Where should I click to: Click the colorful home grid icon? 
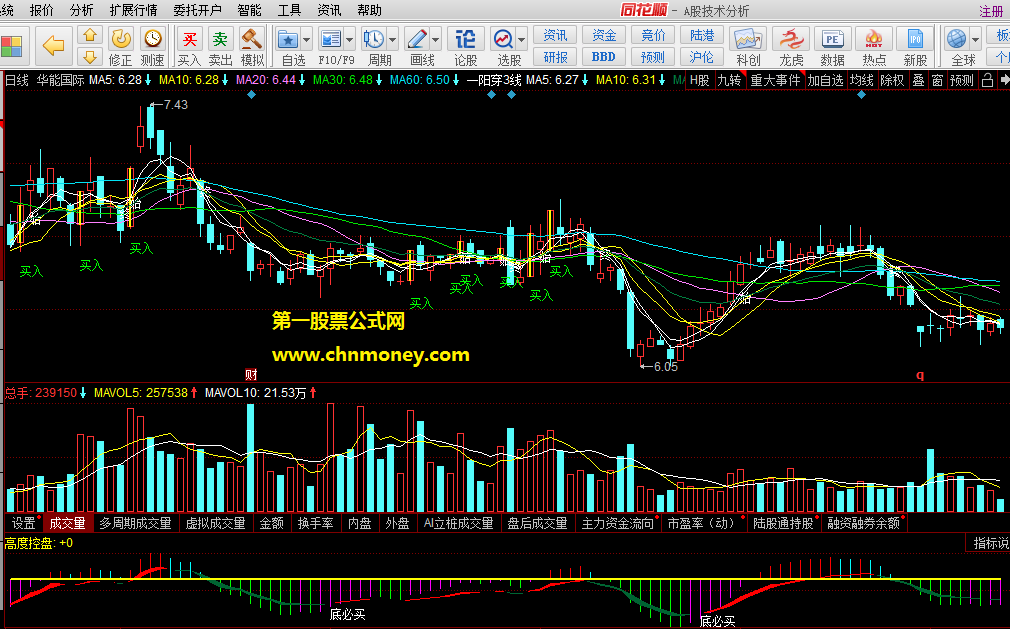click(11, 47)
